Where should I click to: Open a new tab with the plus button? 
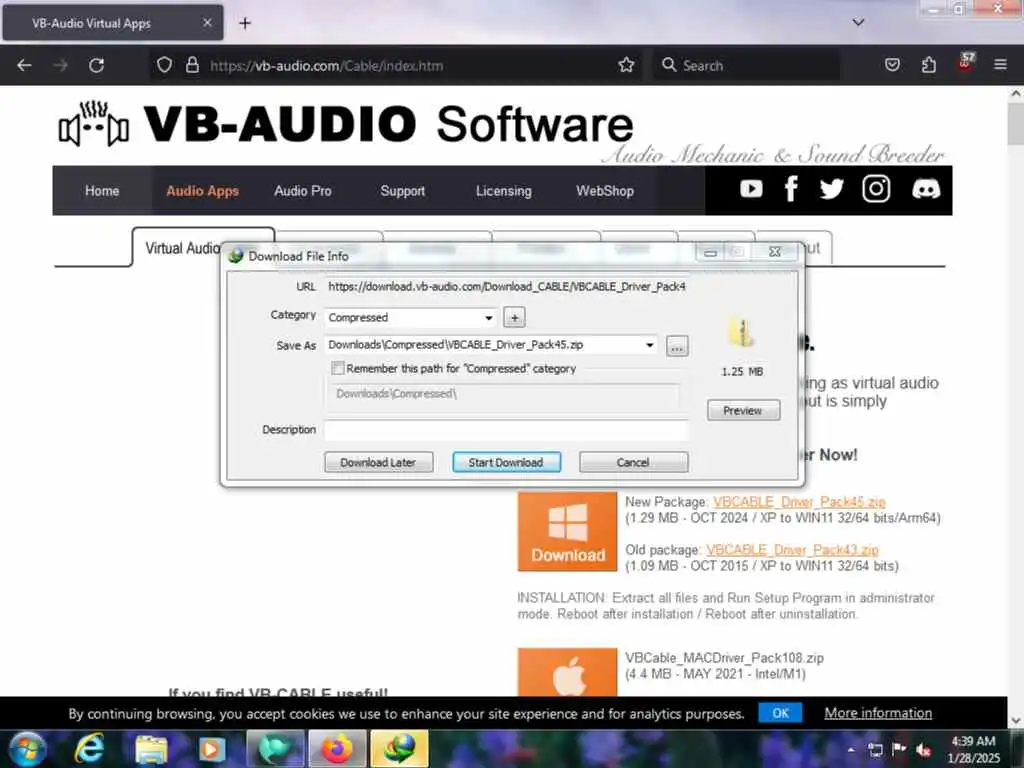click(245, 24)
